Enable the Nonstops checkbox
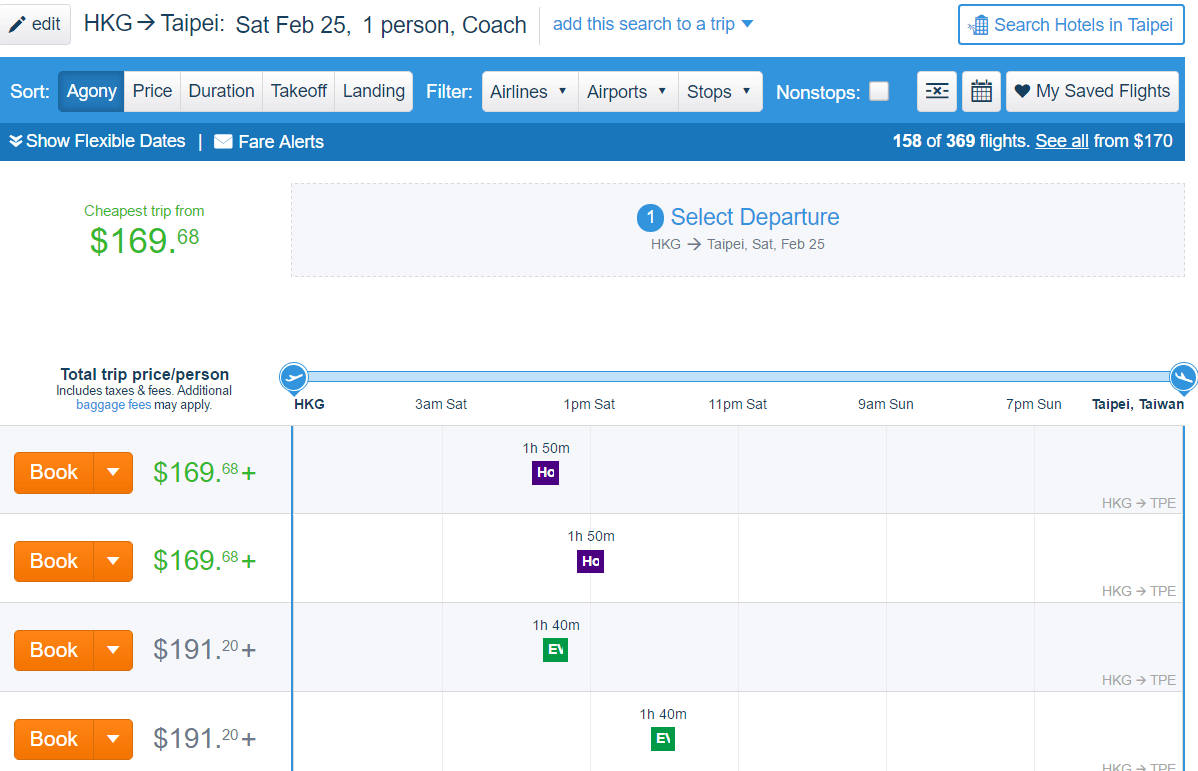Viewport: 1198px width, 771px height. (x=879, y=91)
